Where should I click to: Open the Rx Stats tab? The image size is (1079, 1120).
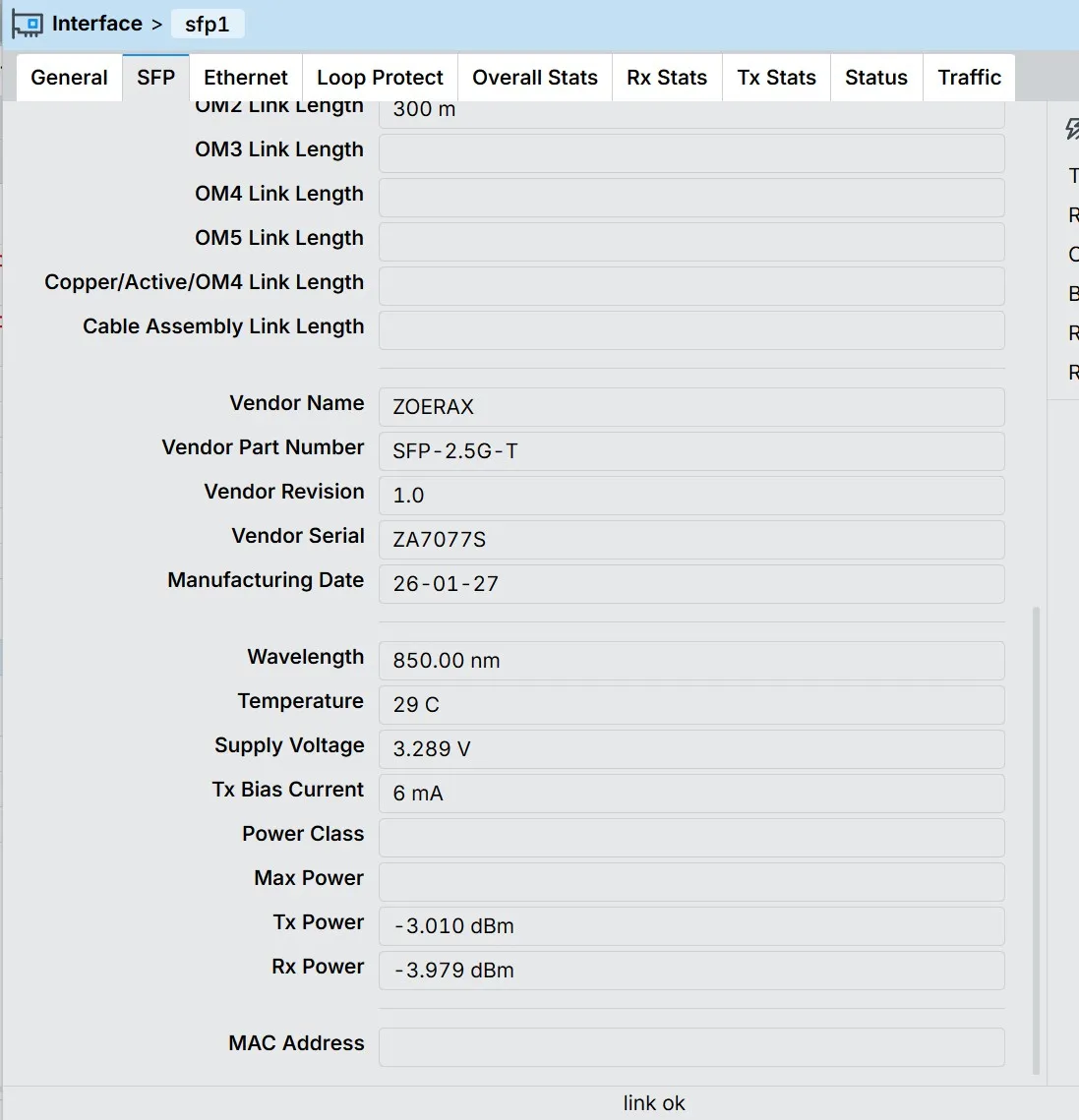[x=667, y=77]
